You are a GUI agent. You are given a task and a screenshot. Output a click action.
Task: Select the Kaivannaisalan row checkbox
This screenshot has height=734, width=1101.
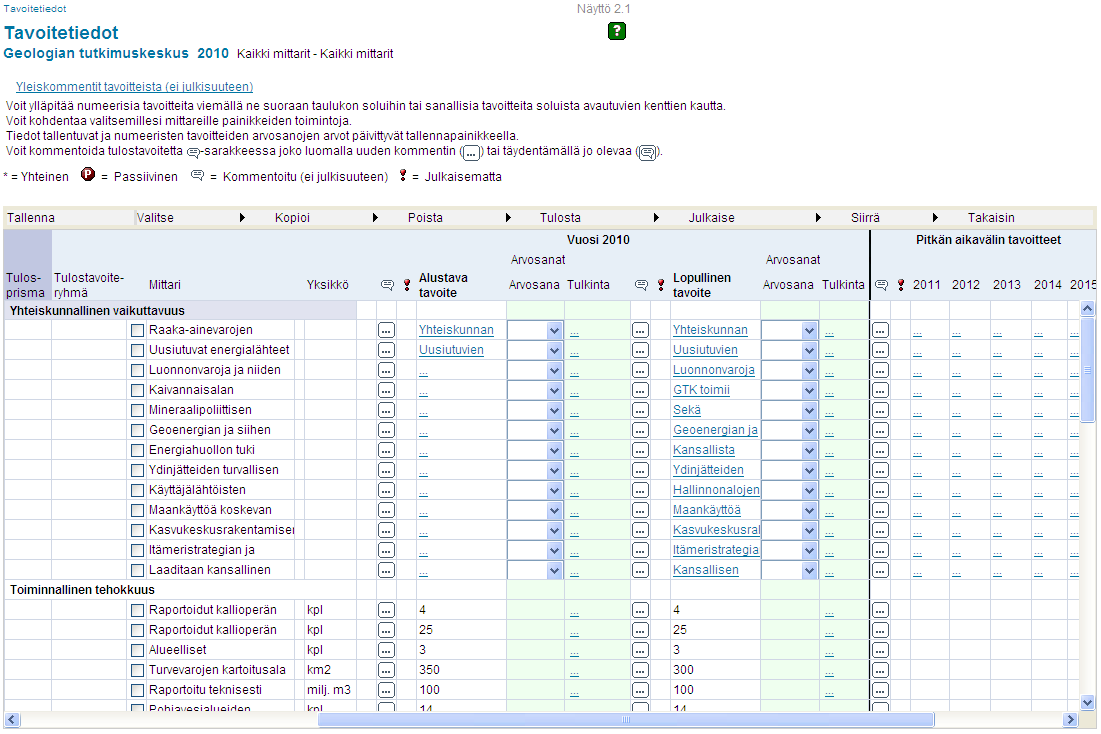(138, 390)
